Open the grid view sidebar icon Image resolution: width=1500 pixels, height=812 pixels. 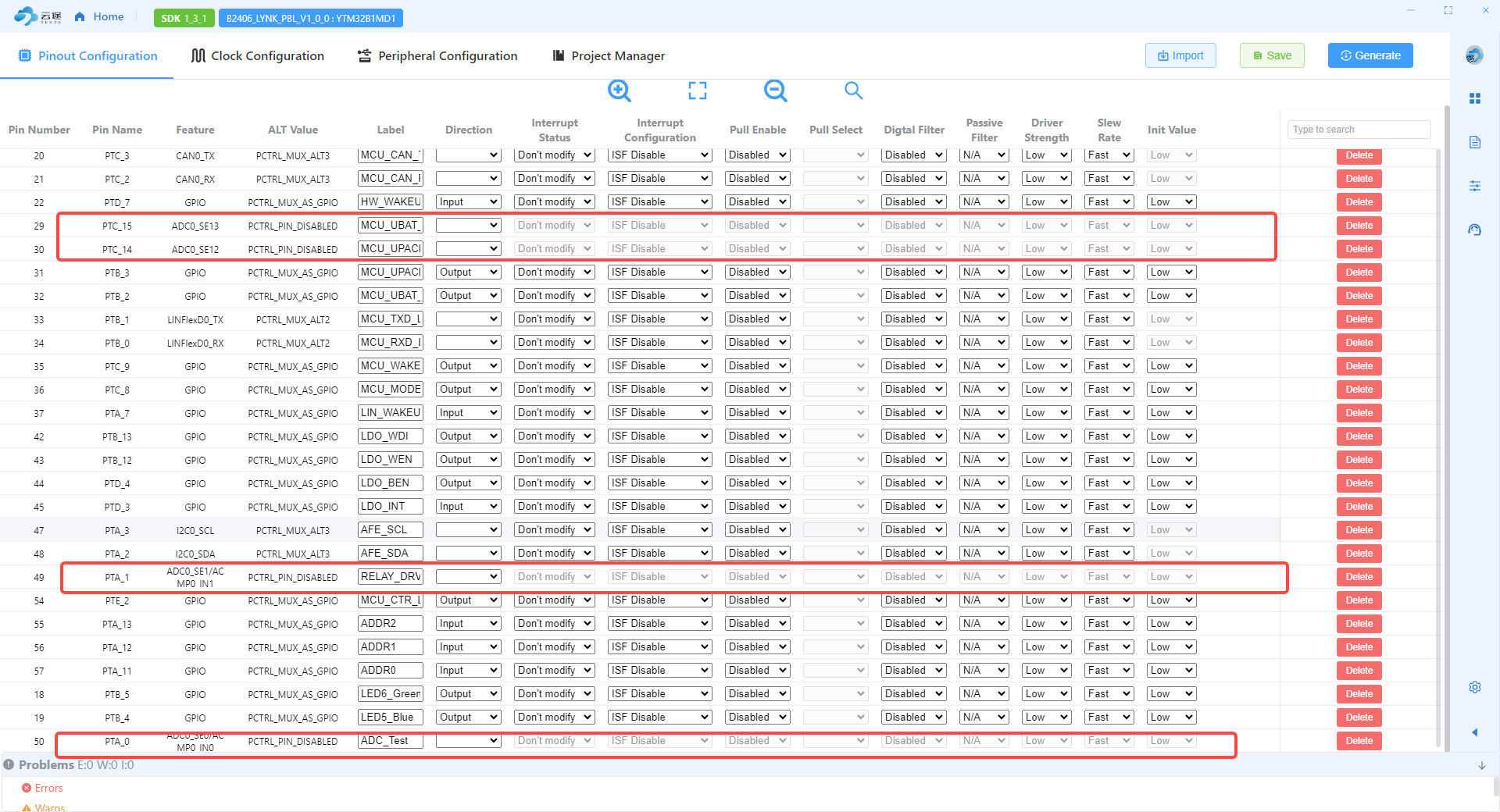tap(1474, 98)
